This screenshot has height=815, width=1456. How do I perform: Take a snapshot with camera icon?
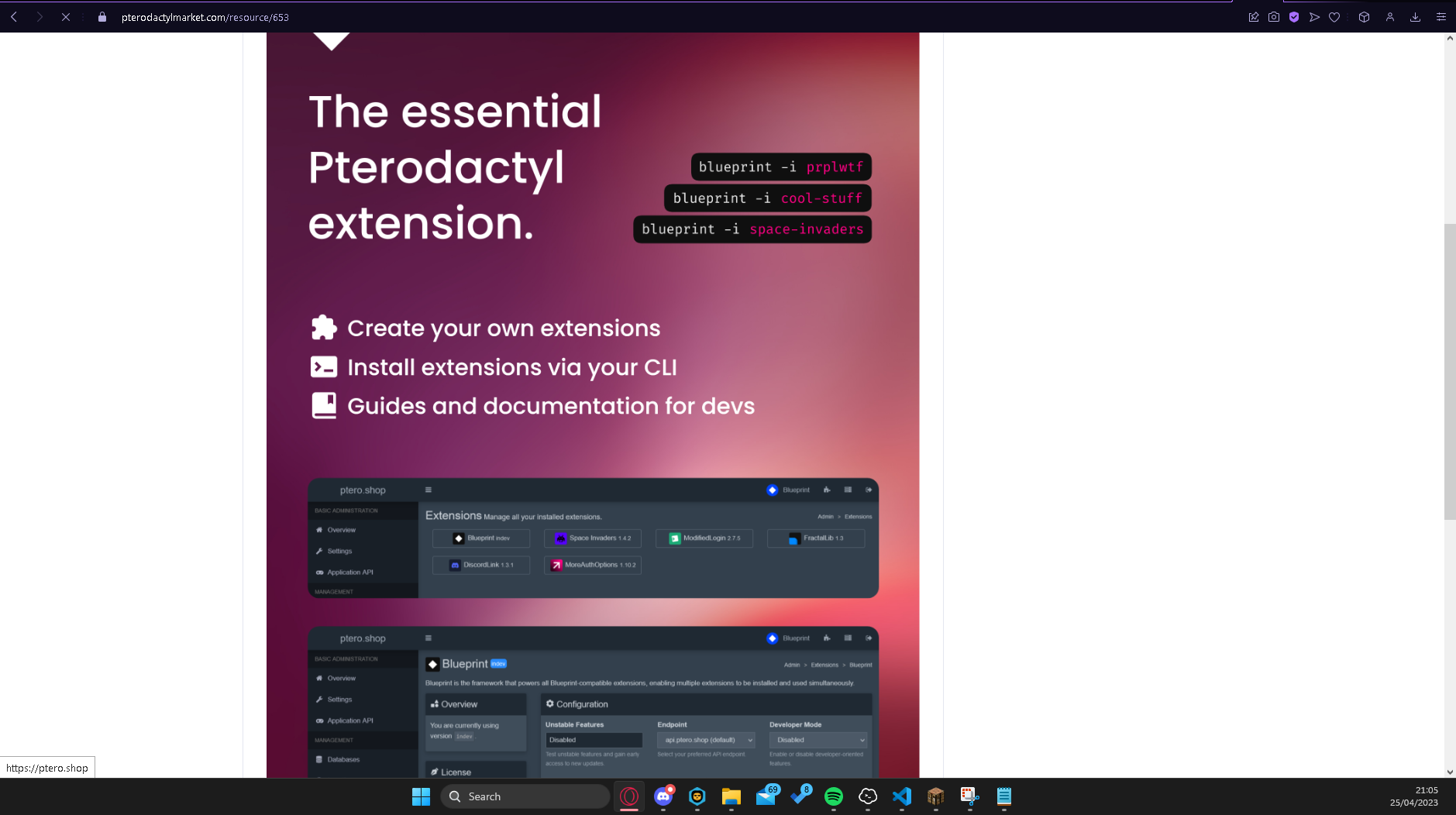click(1274, 16)
